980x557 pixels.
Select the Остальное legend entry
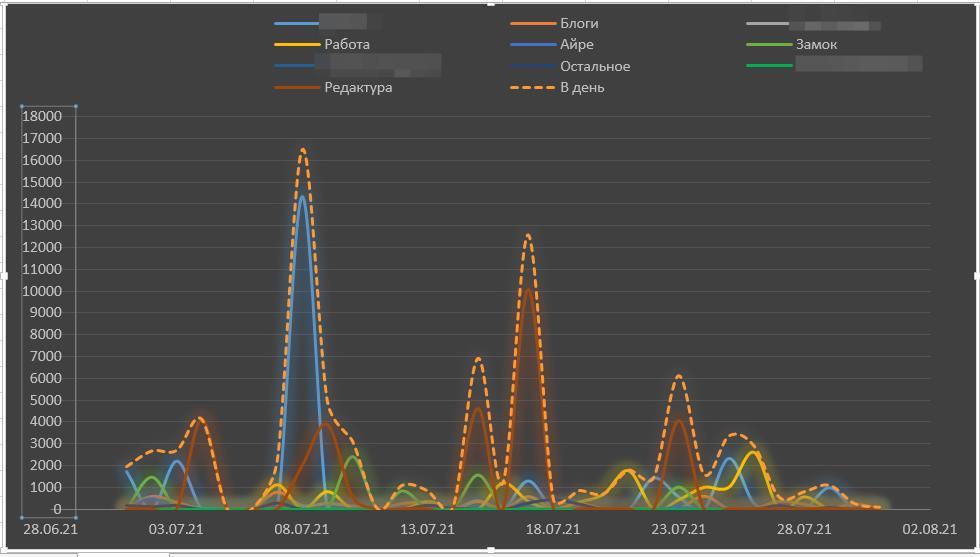pos(594,66)
